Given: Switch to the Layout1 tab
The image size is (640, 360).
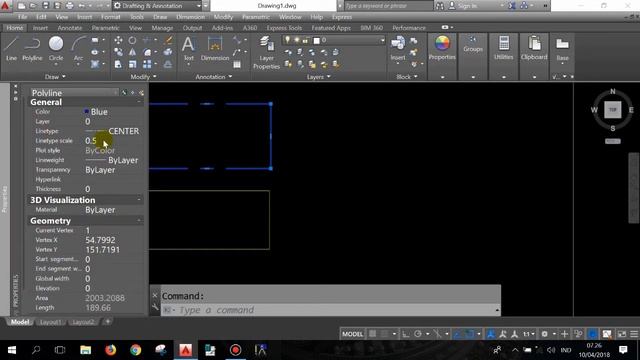Looking at the screenshot, I should [51, 322].
